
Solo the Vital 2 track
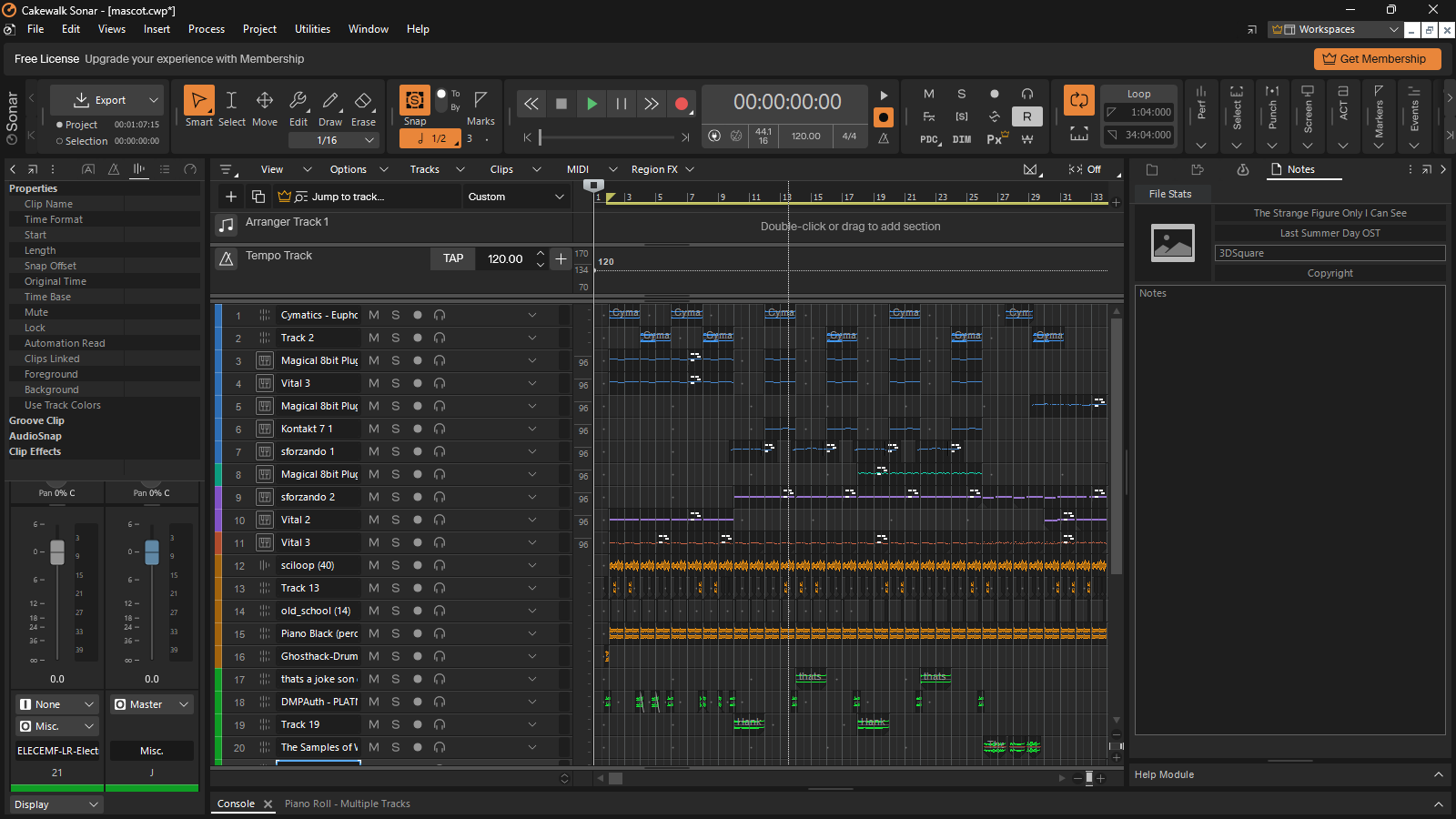point(396,520)
